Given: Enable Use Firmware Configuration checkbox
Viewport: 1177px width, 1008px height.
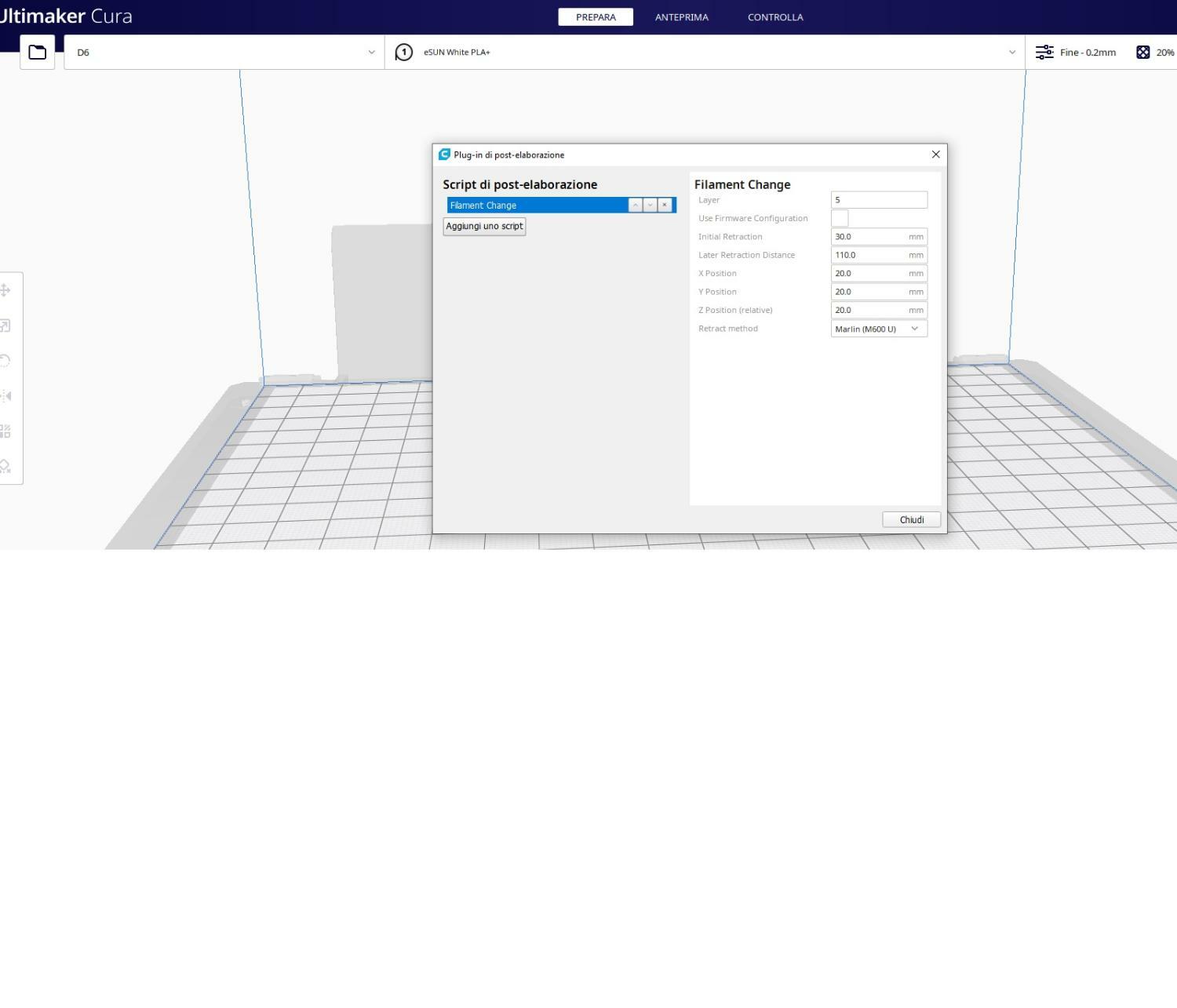Looking at the screenshot, I should (840, 218).
